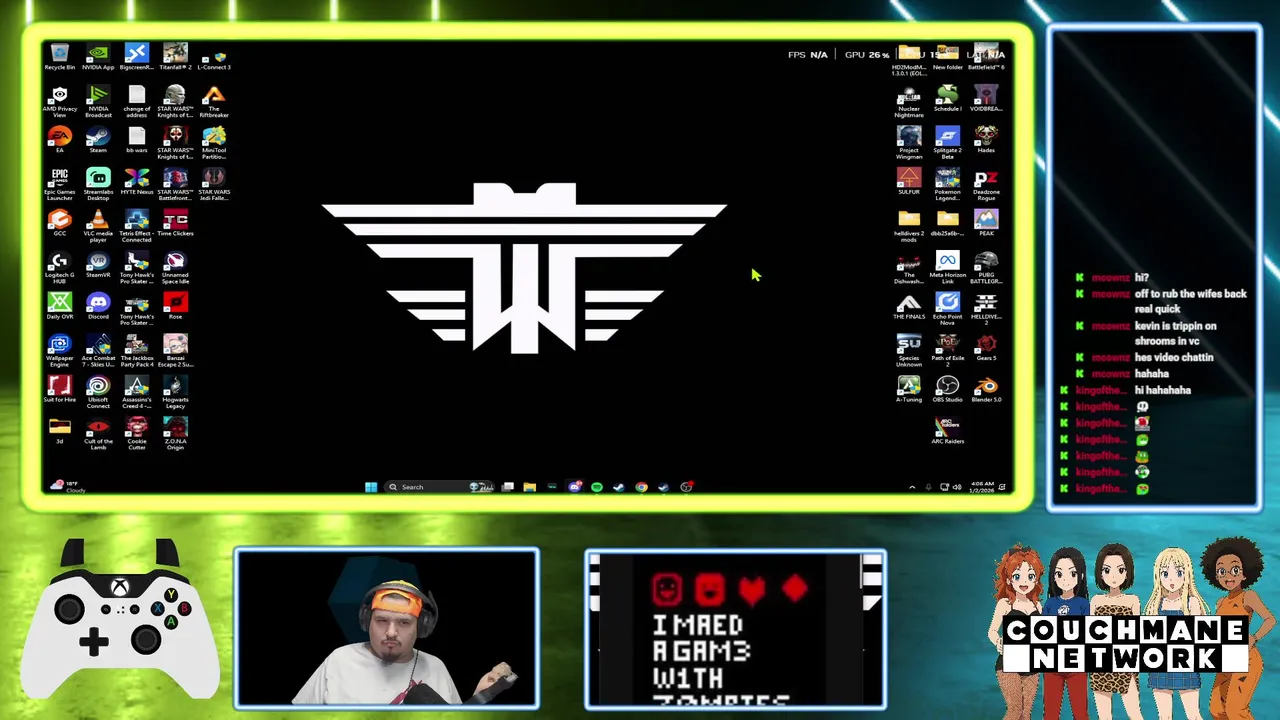
Task: Open the volume control in system tray
Action: [x=957, y=487]
